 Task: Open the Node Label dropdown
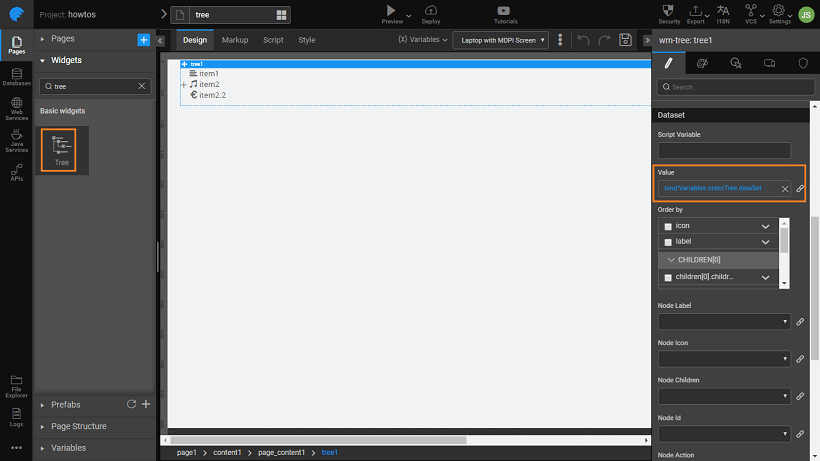point(724,322)
